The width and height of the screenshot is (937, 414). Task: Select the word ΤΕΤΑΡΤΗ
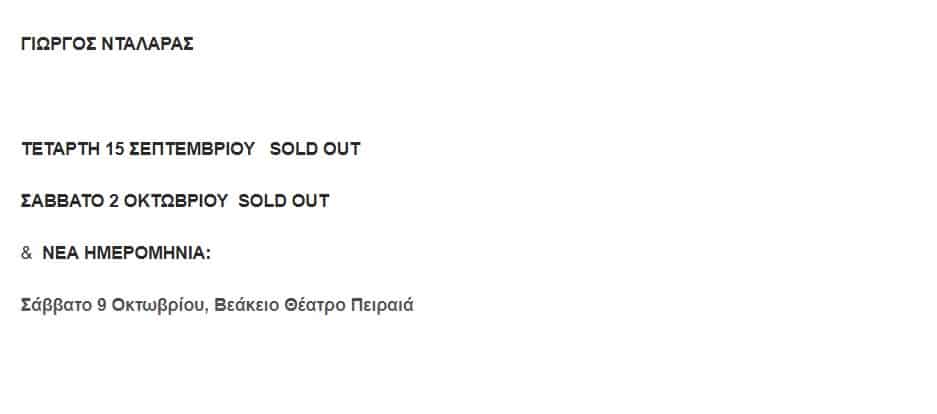(x=60, y=149)
